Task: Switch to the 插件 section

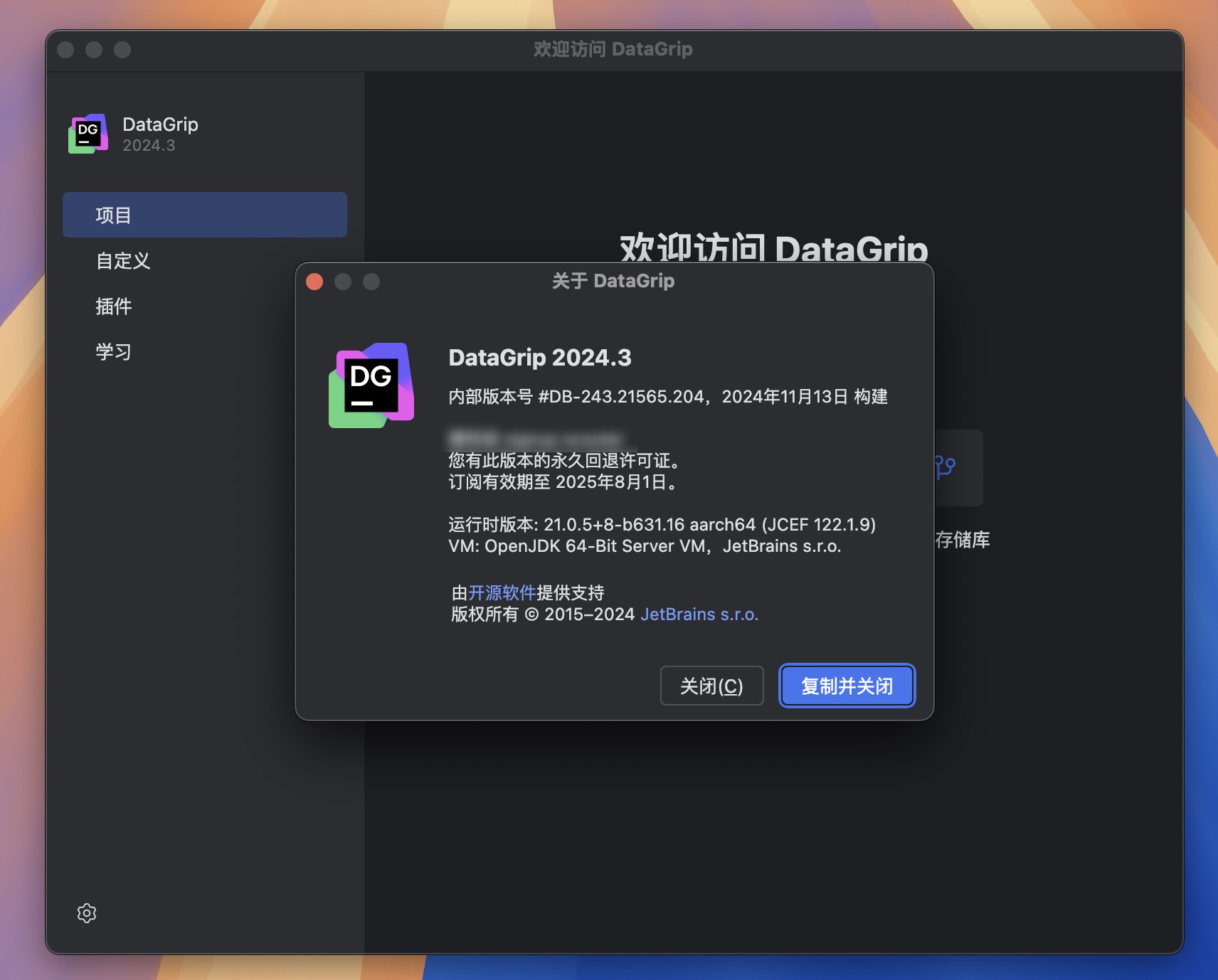Action: tap(114, 307)
